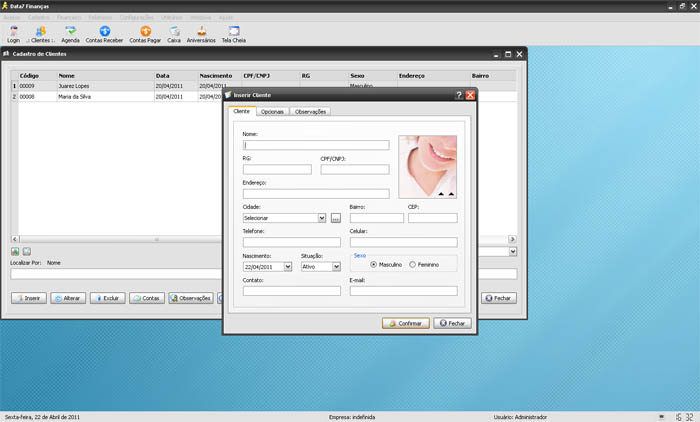Click the left arrow on the client photo
The image size is (700, 422).
(441, 194)
